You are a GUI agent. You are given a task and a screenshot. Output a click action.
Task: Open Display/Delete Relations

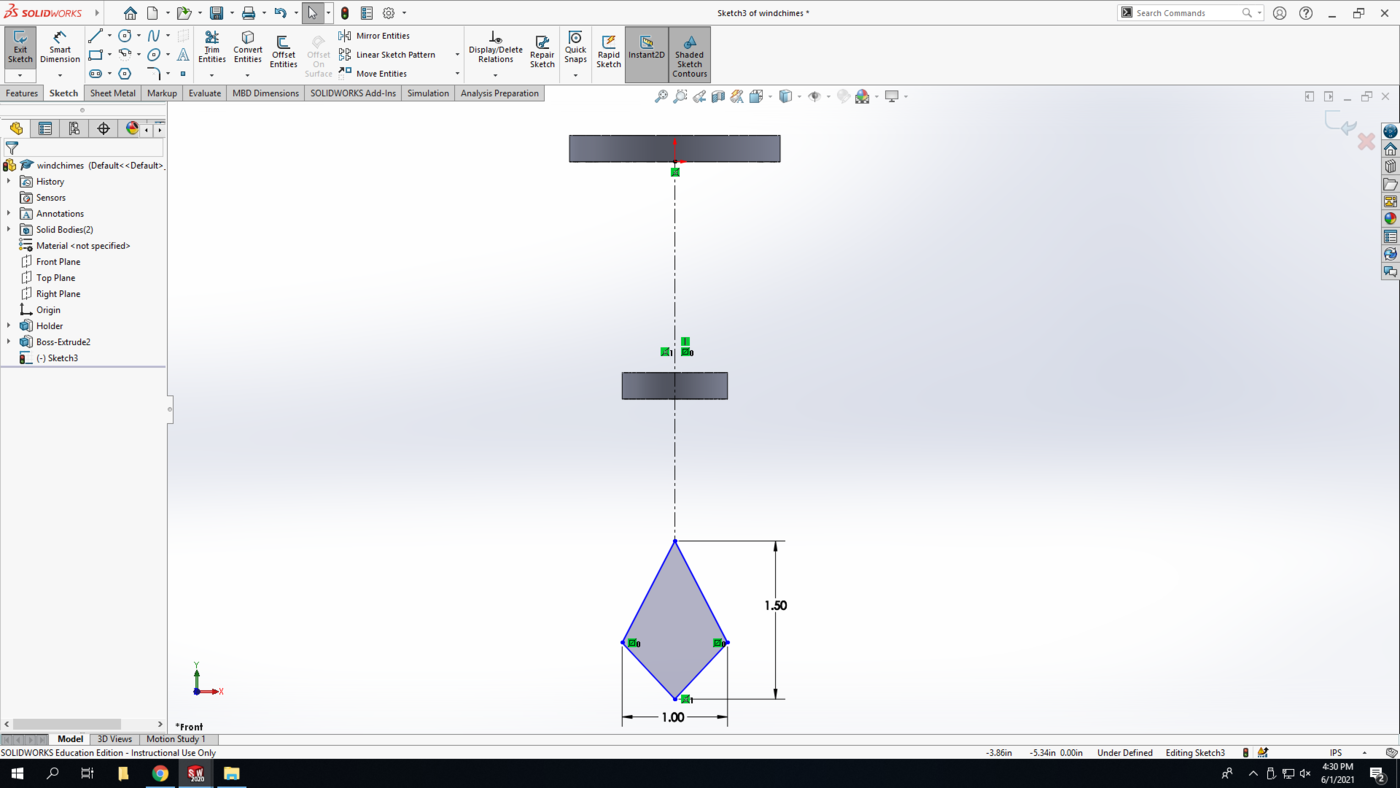[495, 48]
